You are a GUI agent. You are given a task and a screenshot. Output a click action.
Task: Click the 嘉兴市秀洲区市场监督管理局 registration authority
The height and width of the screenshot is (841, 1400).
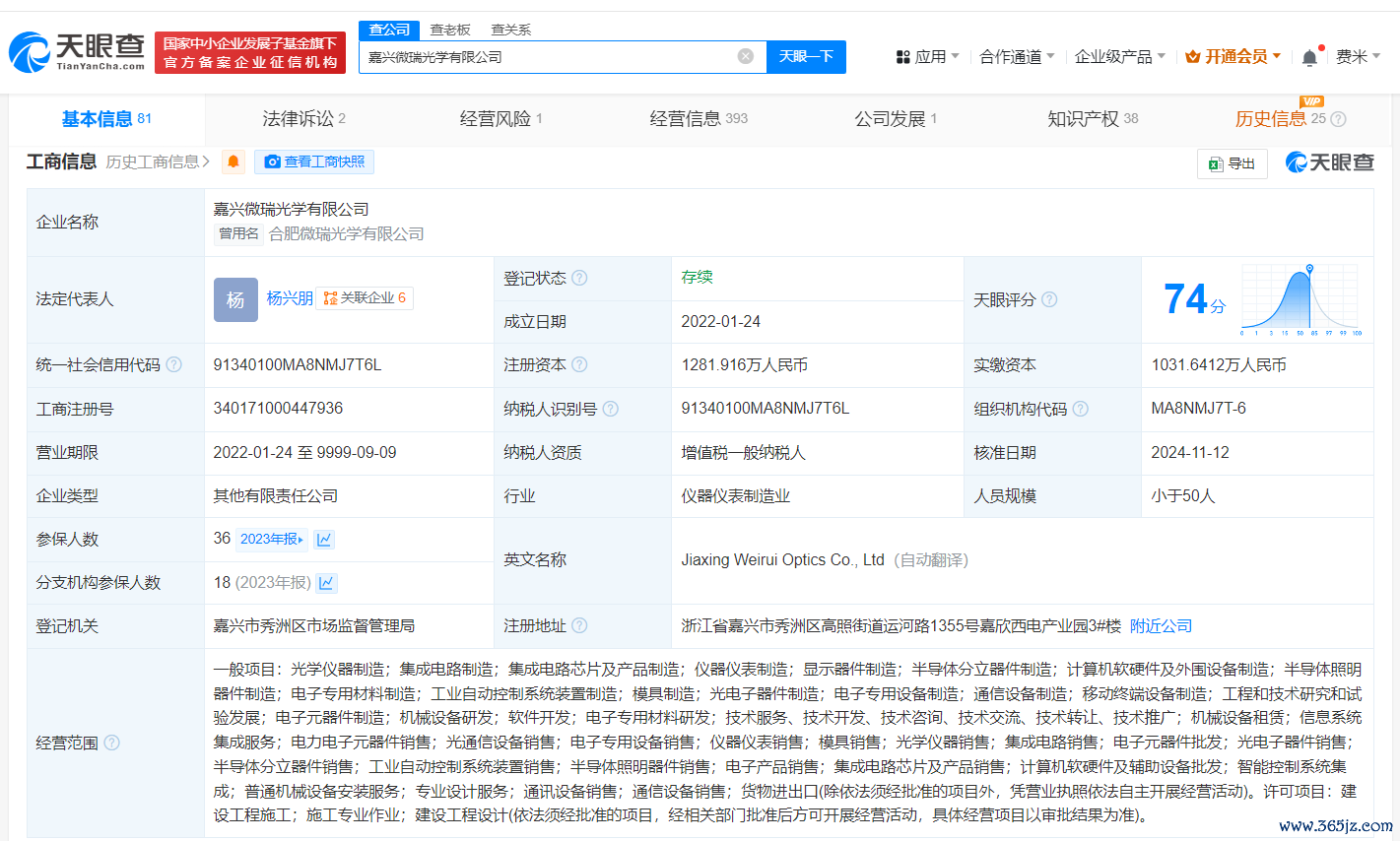coord(314,625)
